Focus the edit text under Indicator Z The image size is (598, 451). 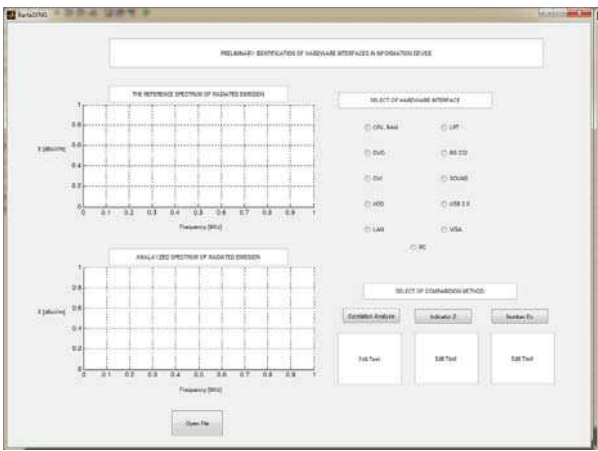point(446,359)
